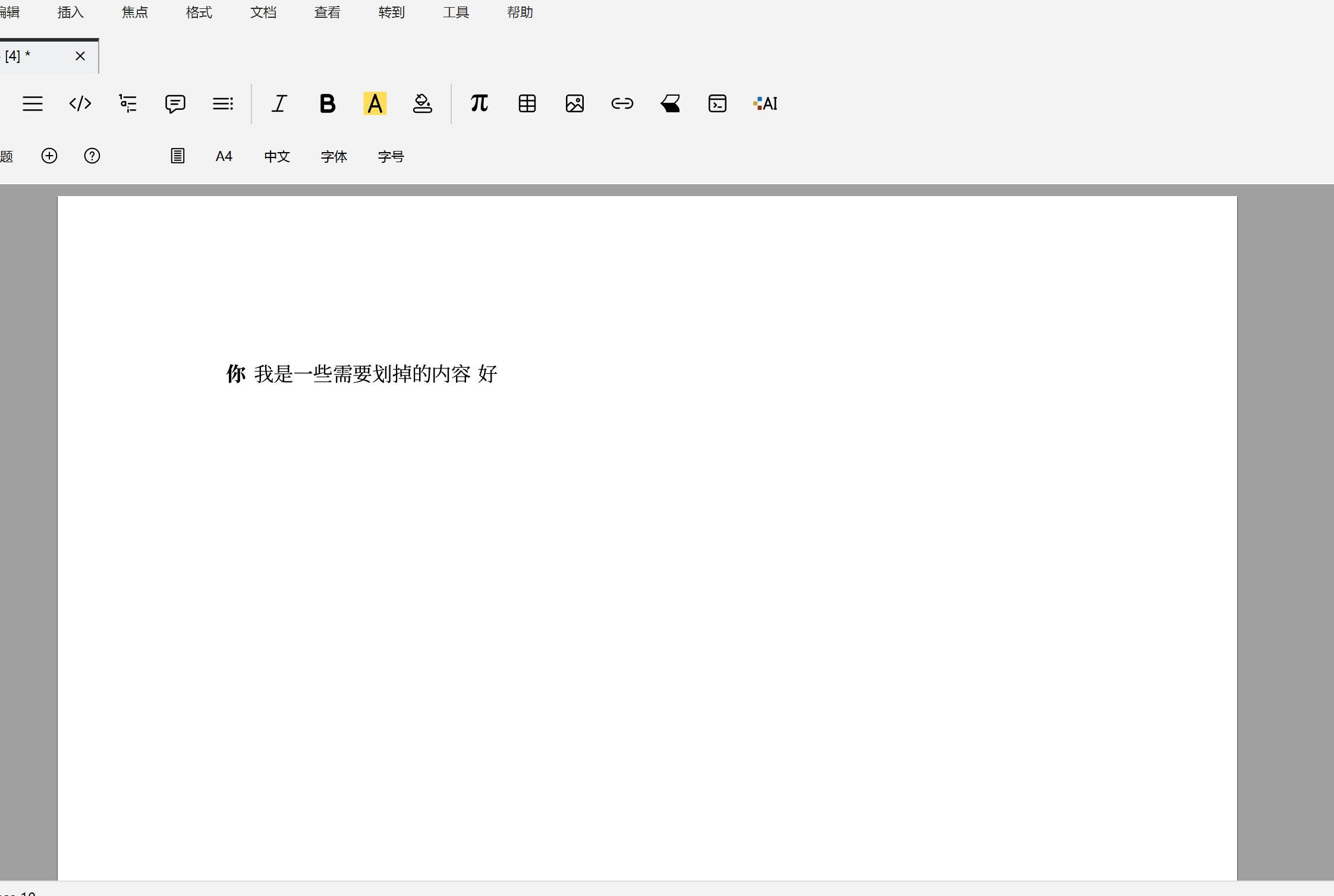
Task: Open the 字号 font size dropdown
Action: 391,156
